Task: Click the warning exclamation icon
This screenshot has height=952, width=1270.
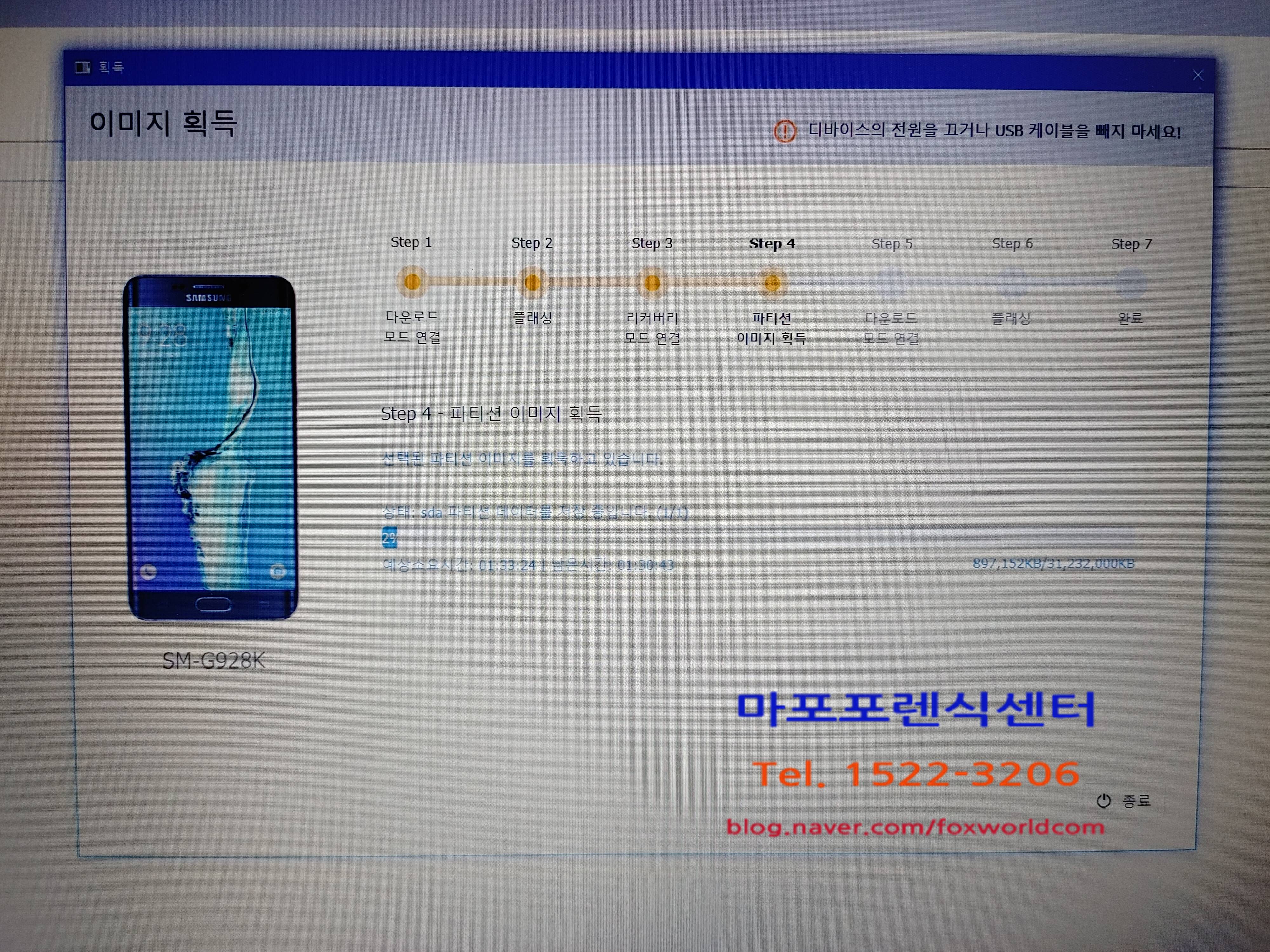Action: [785, 131]
